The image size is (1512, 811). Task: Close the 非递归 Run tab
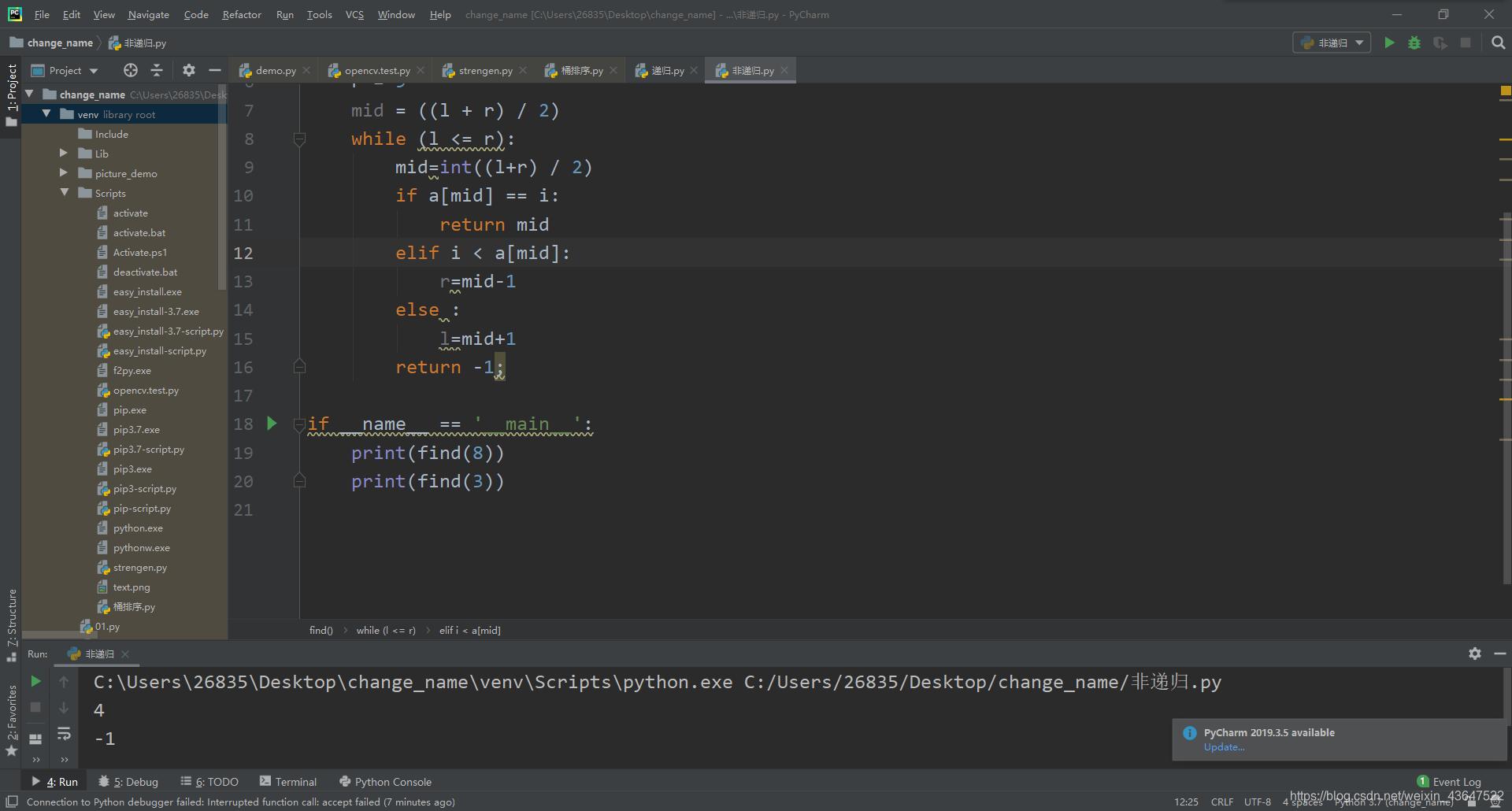pyautogui.click(x=125, y=654)
